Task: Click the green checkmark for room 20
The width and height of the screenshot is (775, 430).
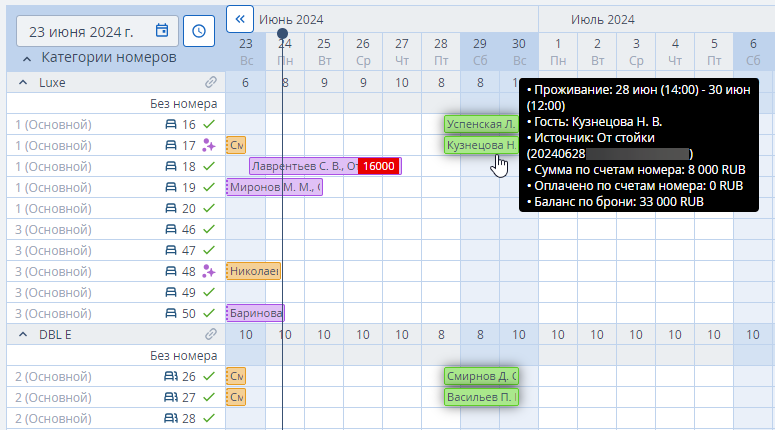Action: (209, 208)
